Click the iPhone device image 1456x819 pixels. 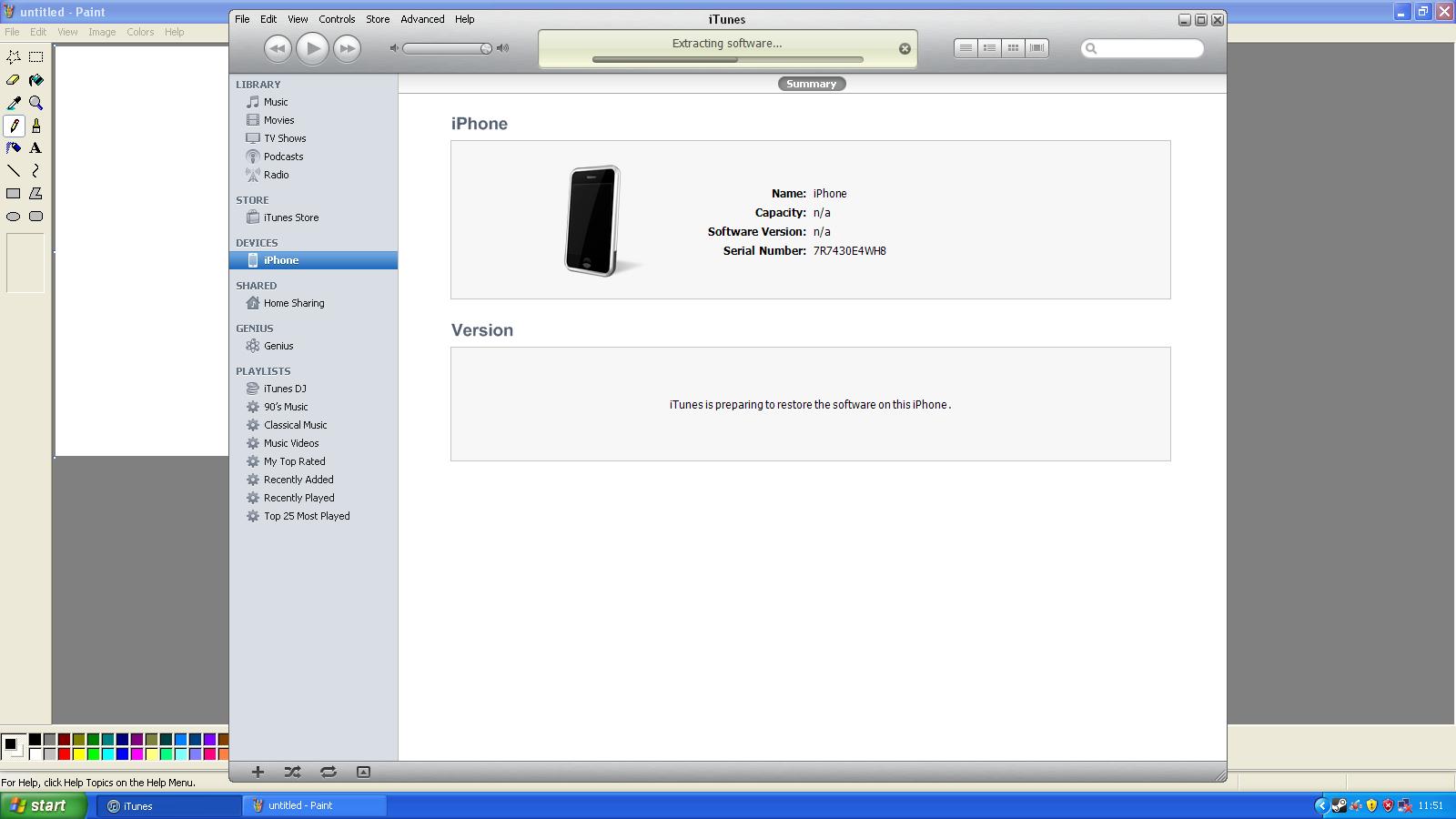click(x=593, y=220)
